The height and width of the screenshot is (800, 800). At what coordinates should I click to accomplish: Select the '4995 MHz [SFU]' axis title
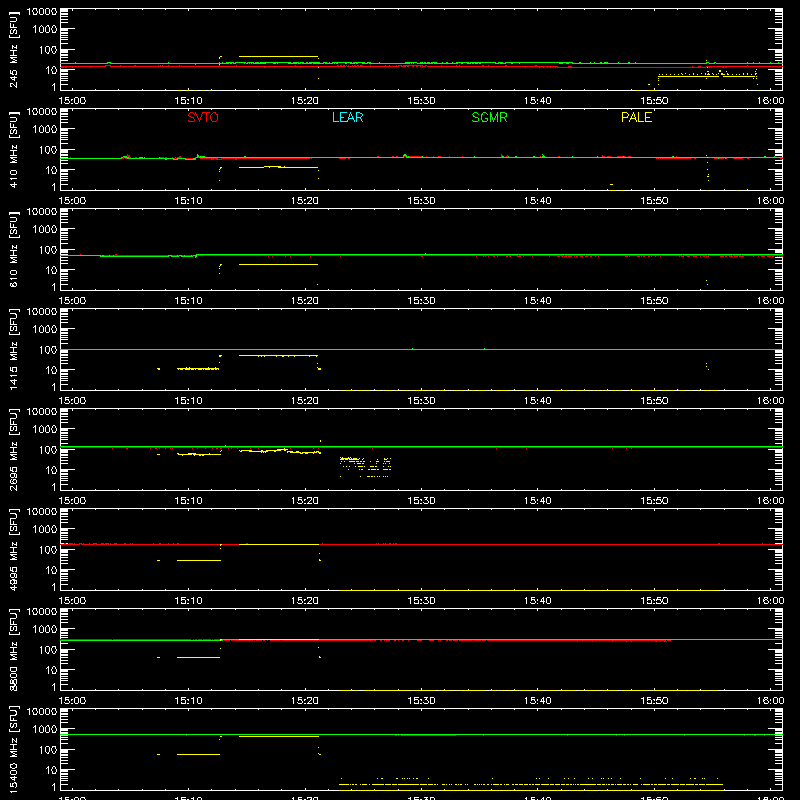13,549
